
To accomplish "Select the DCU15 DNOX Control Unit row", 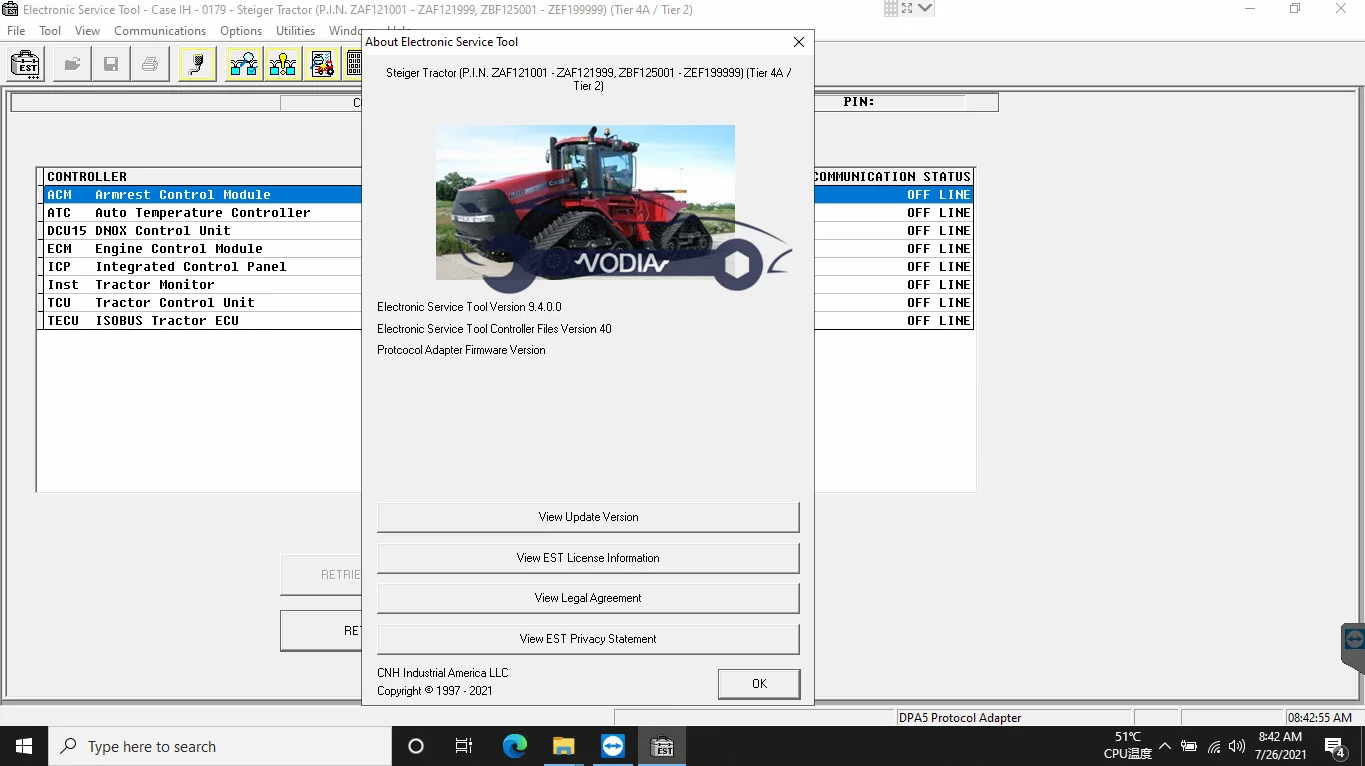I will [x=202, y=231].
